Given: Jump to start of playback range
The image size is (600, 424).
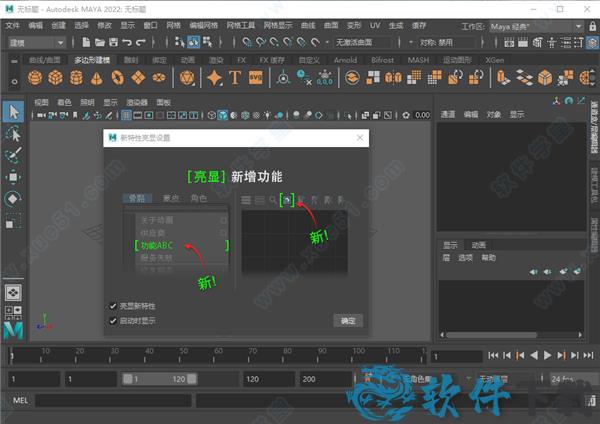Looking at the screenshot, I should [493, 356].
